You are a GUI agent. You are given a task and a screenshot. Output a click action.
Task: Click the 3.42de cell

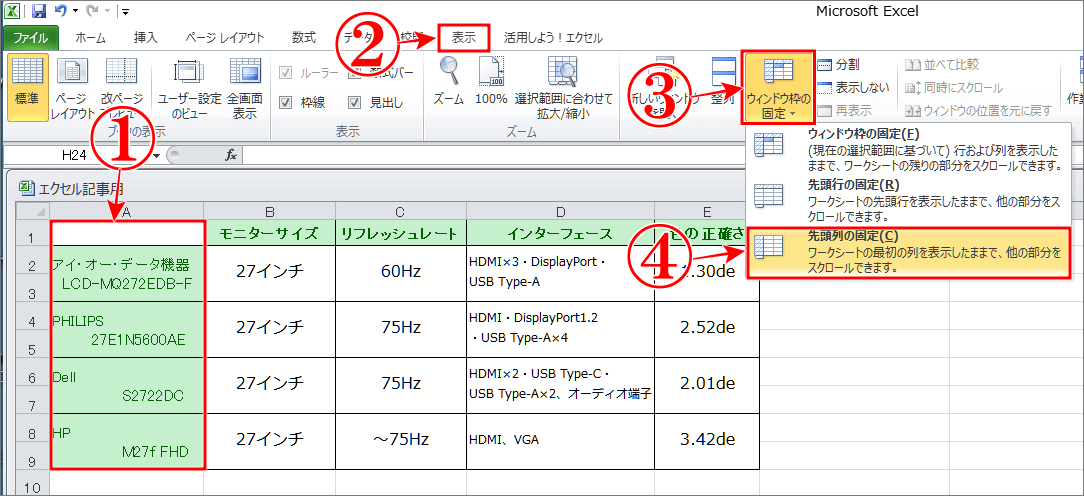[707, 439]
